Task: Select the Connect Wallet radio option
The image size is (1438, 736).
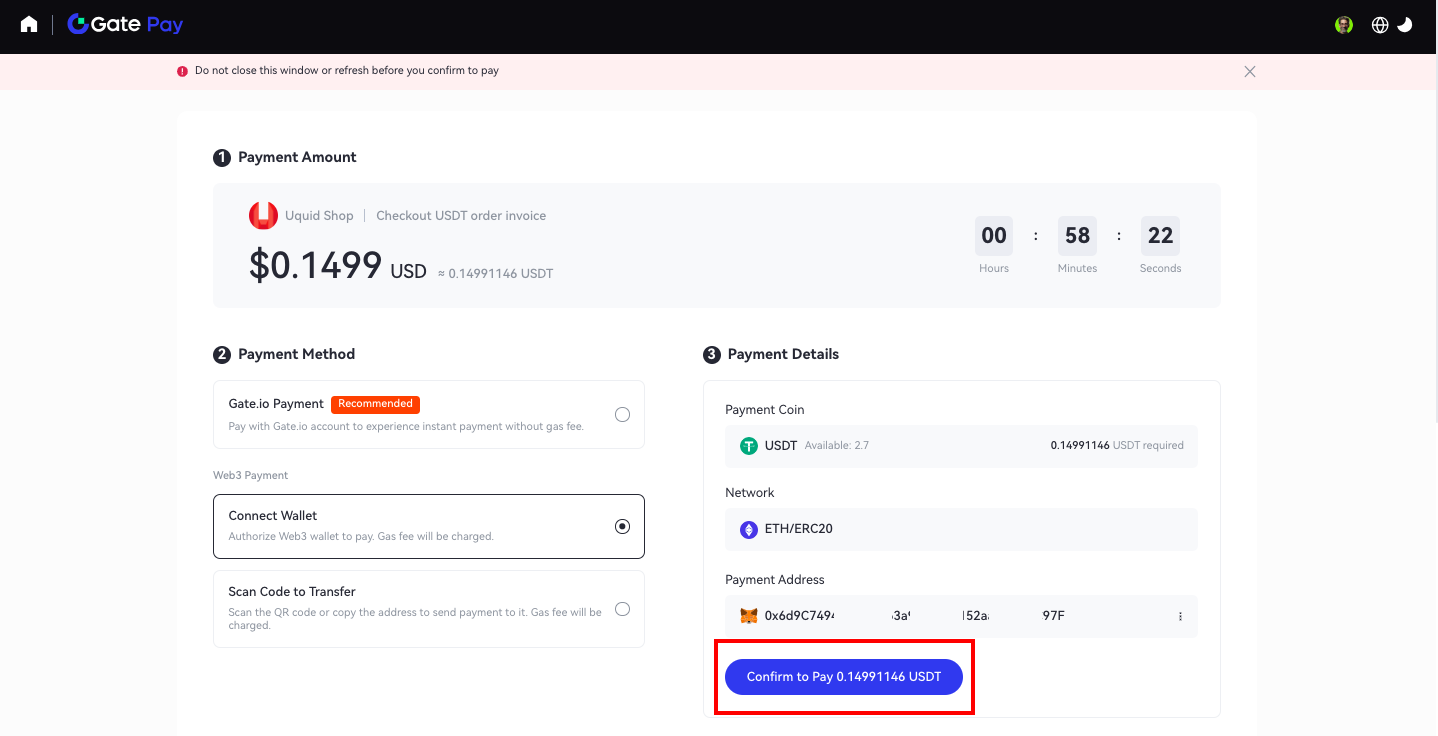Action: pos(622,526)
